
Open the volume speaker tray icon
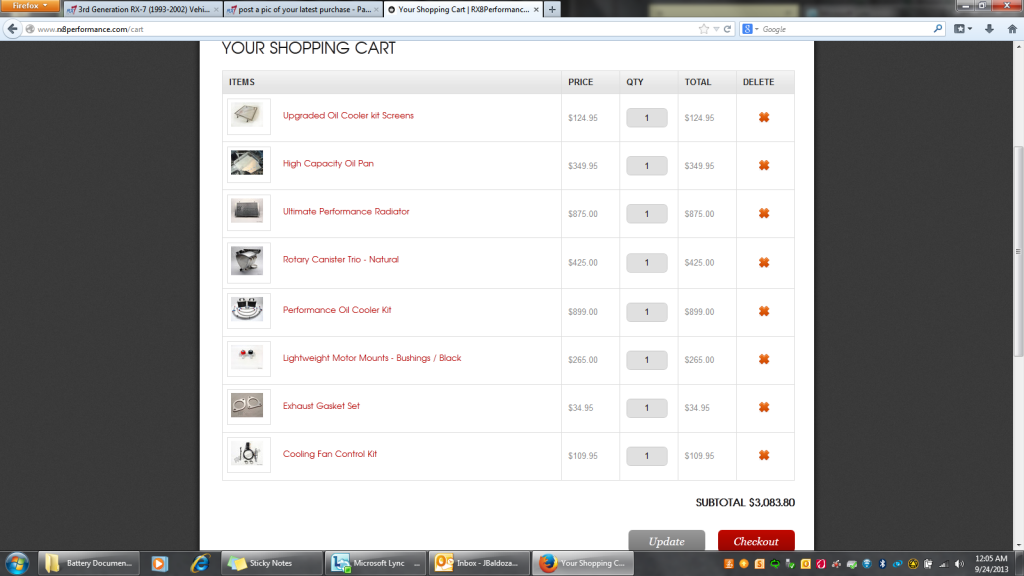pos(959,564)
